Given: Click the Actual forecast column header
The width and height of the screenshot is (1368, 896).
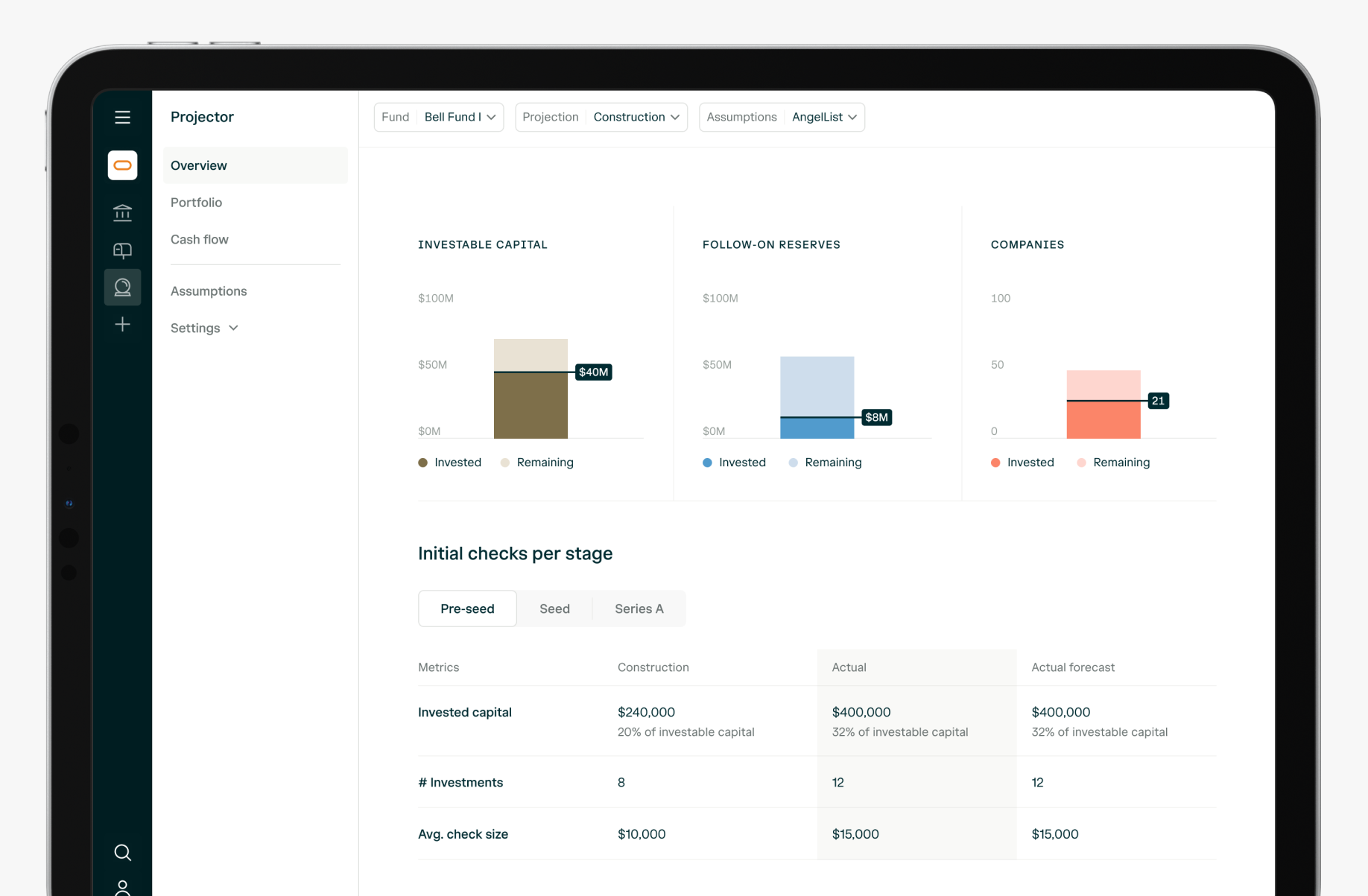Looking at the screenshot, I should pos(1073,667).
